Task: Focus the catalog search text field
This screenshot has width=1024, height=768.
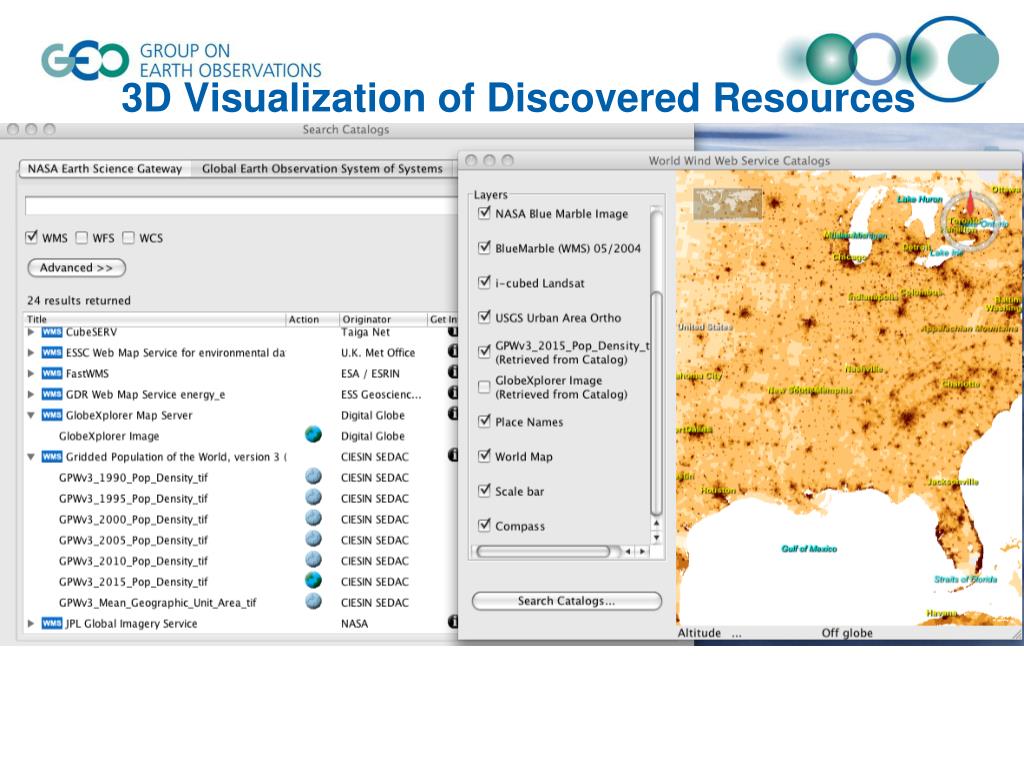Action: (242, 206)
